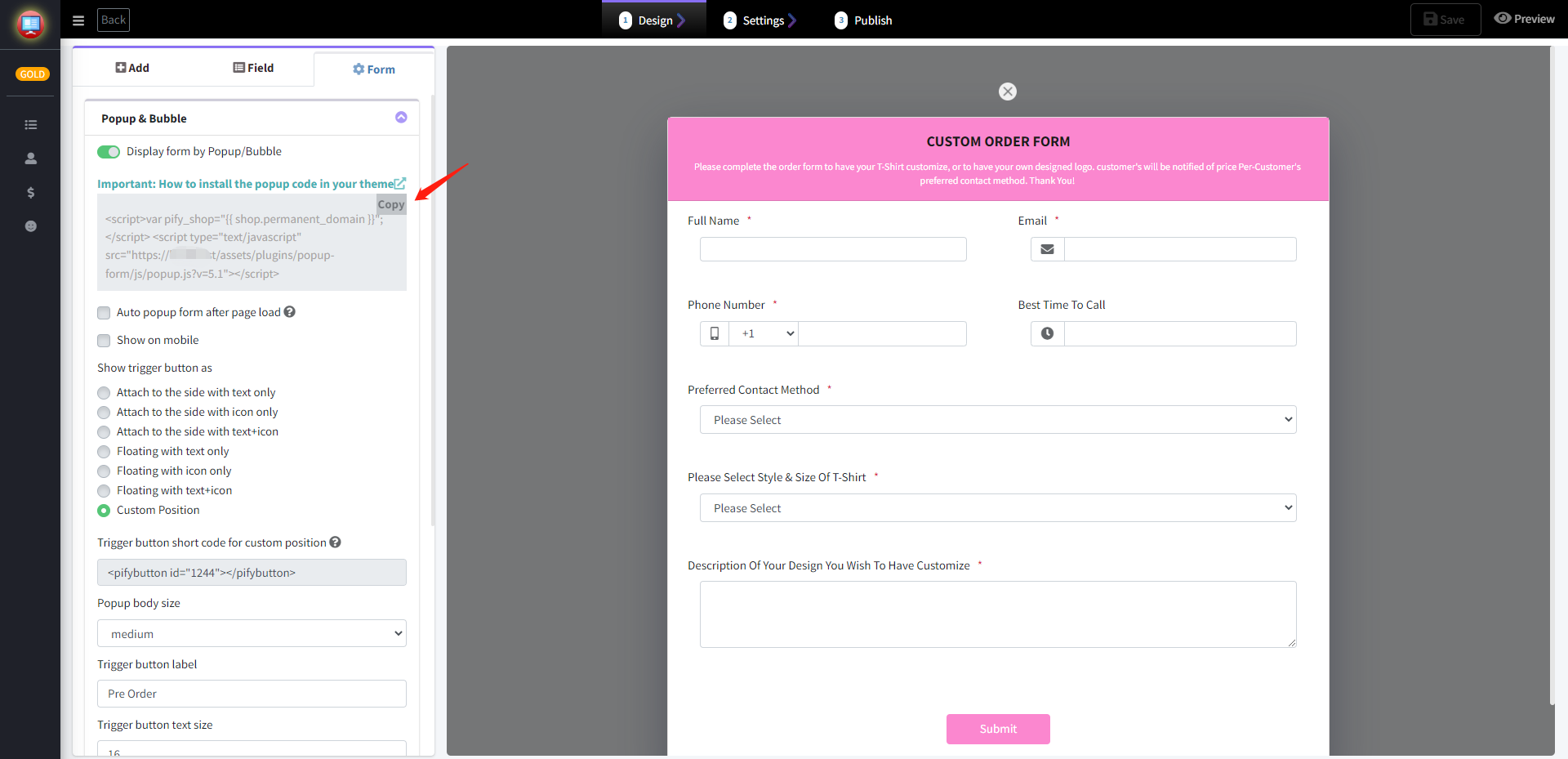Click the Best Time To Call input
Image resolution: width=1568 pixels, height=759 pixels.
point(1180,333)
